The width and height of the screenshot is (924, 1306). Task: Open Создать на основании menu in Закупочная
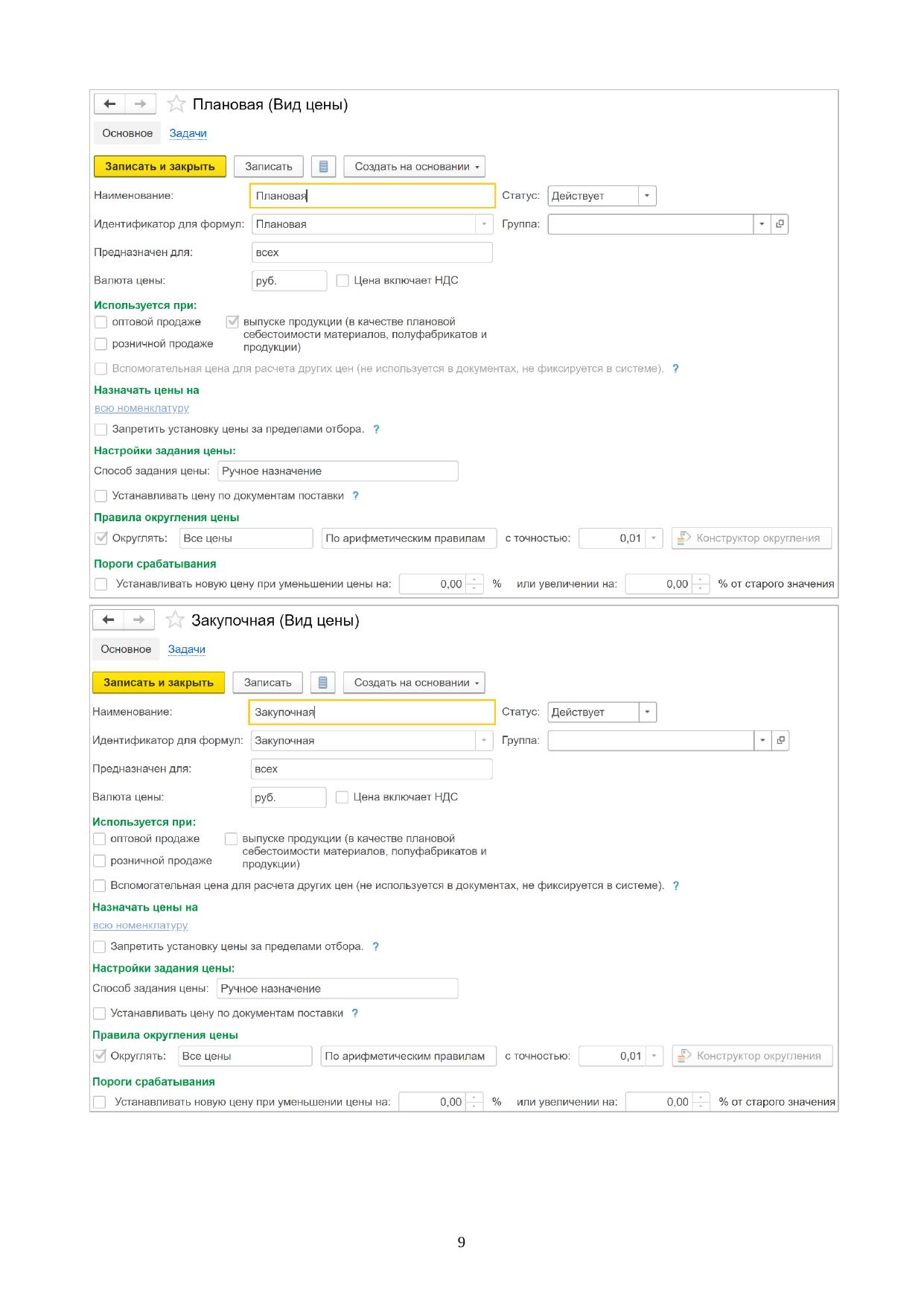click(x=414, y=683)
